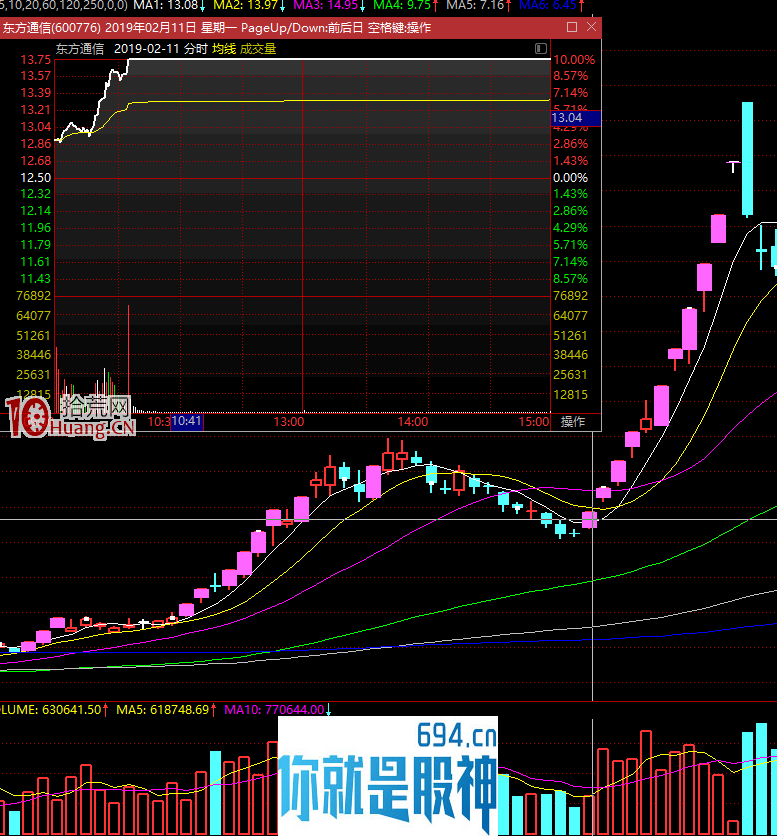Click the 操作 button in the popup

pos(573,421)
